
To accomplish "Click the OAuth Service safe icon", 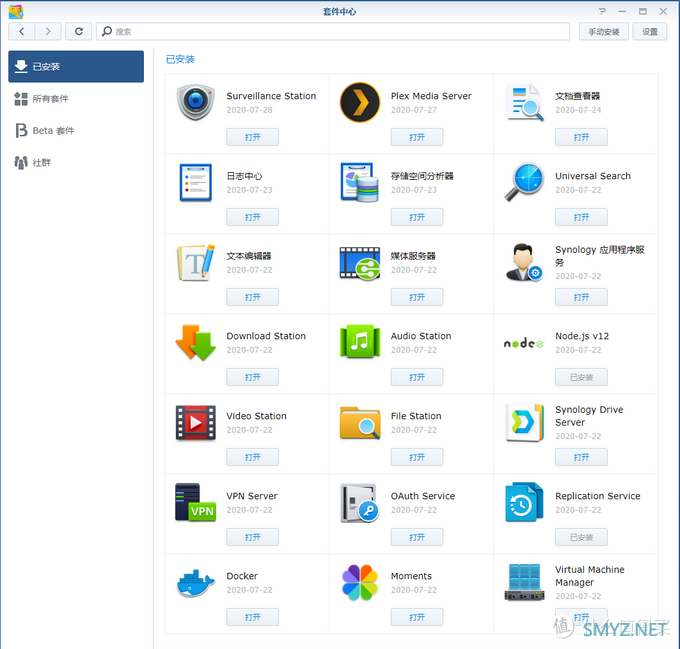I will [x=360, y=503].
